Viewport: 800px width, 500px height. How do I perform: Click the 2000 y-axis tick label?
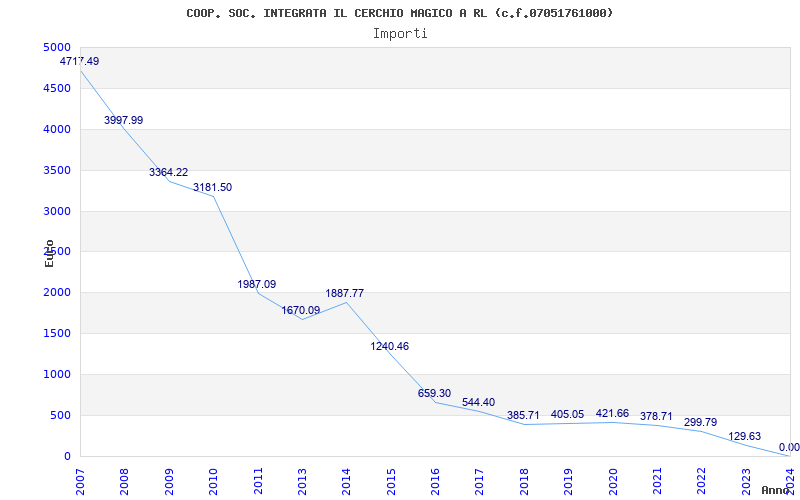click(57, 292)
